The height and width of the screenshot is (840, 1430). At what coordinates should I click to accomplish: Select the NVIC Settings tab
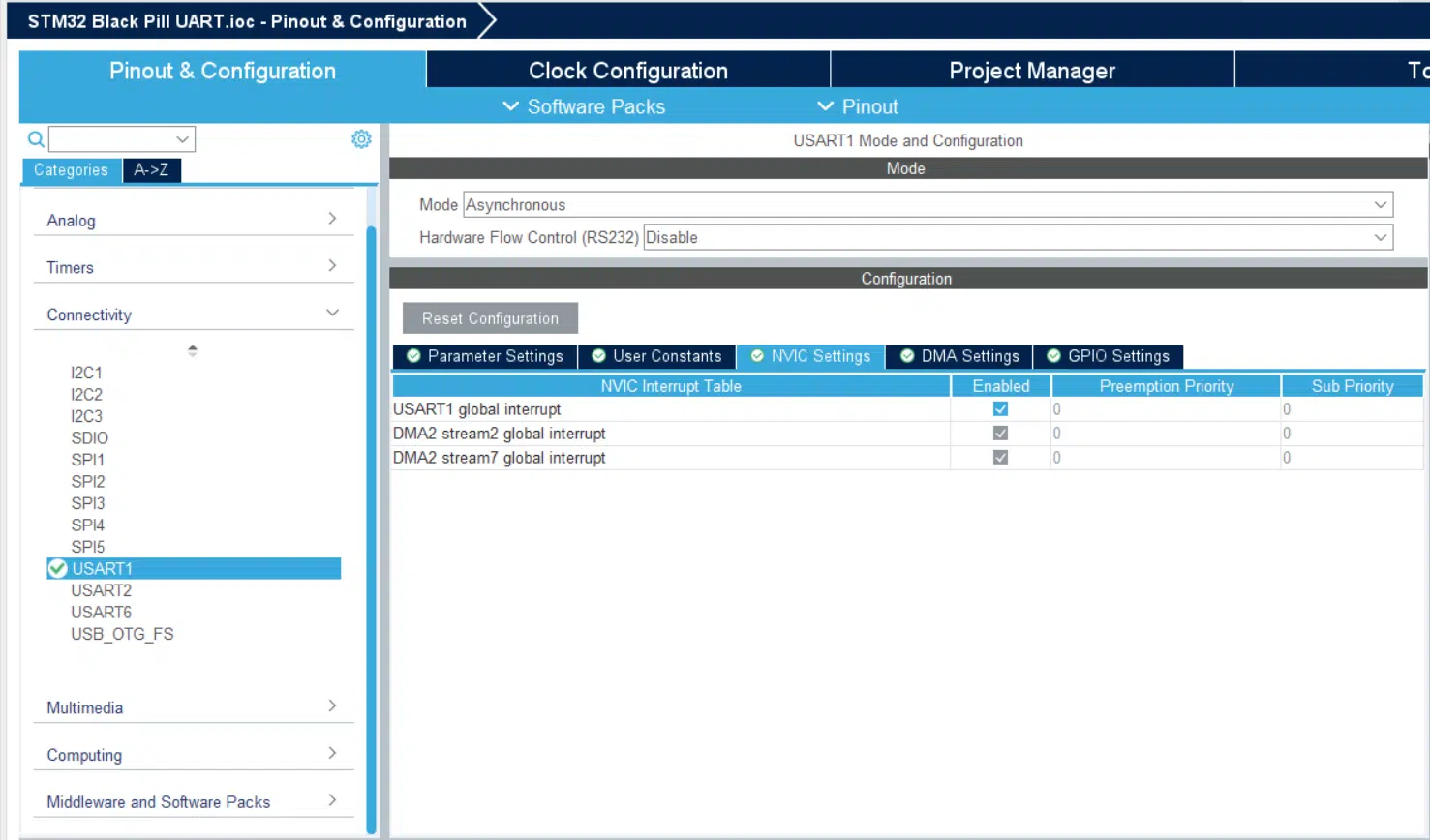(x=810, y=356)
